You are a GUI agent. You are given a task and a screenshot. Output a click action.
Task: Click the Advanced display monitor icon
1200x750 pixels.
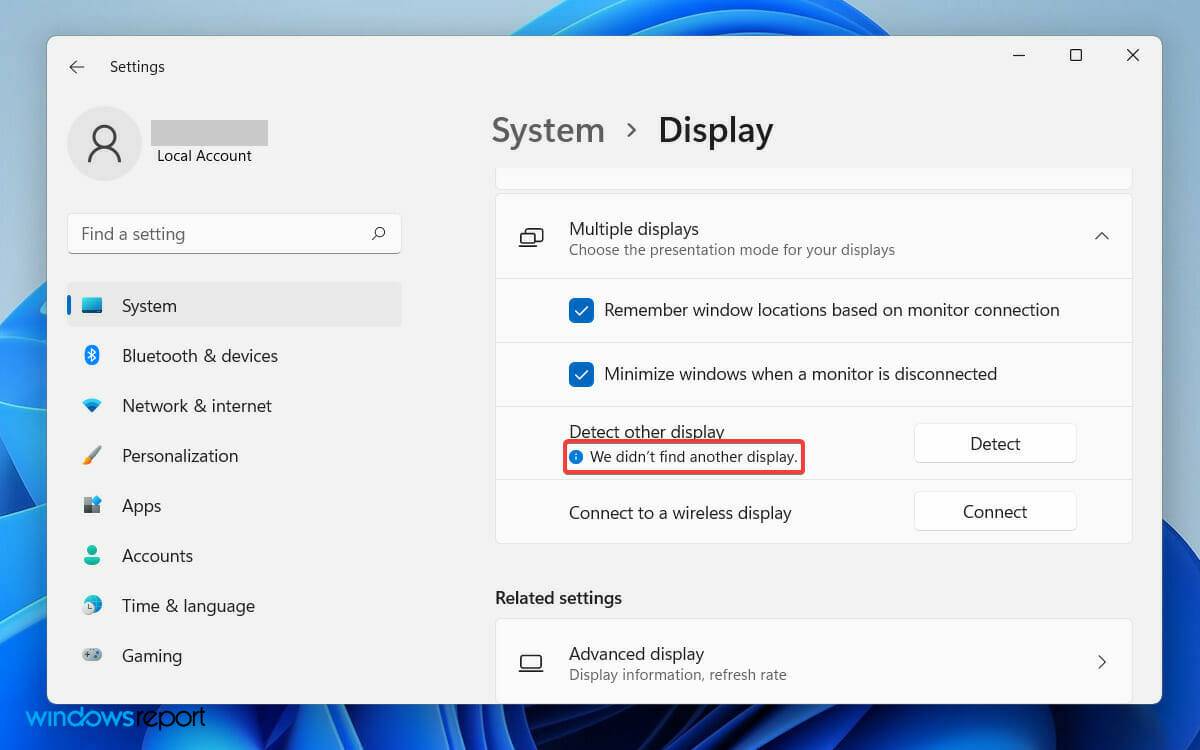pyautogui.click(x=531, y=662)
